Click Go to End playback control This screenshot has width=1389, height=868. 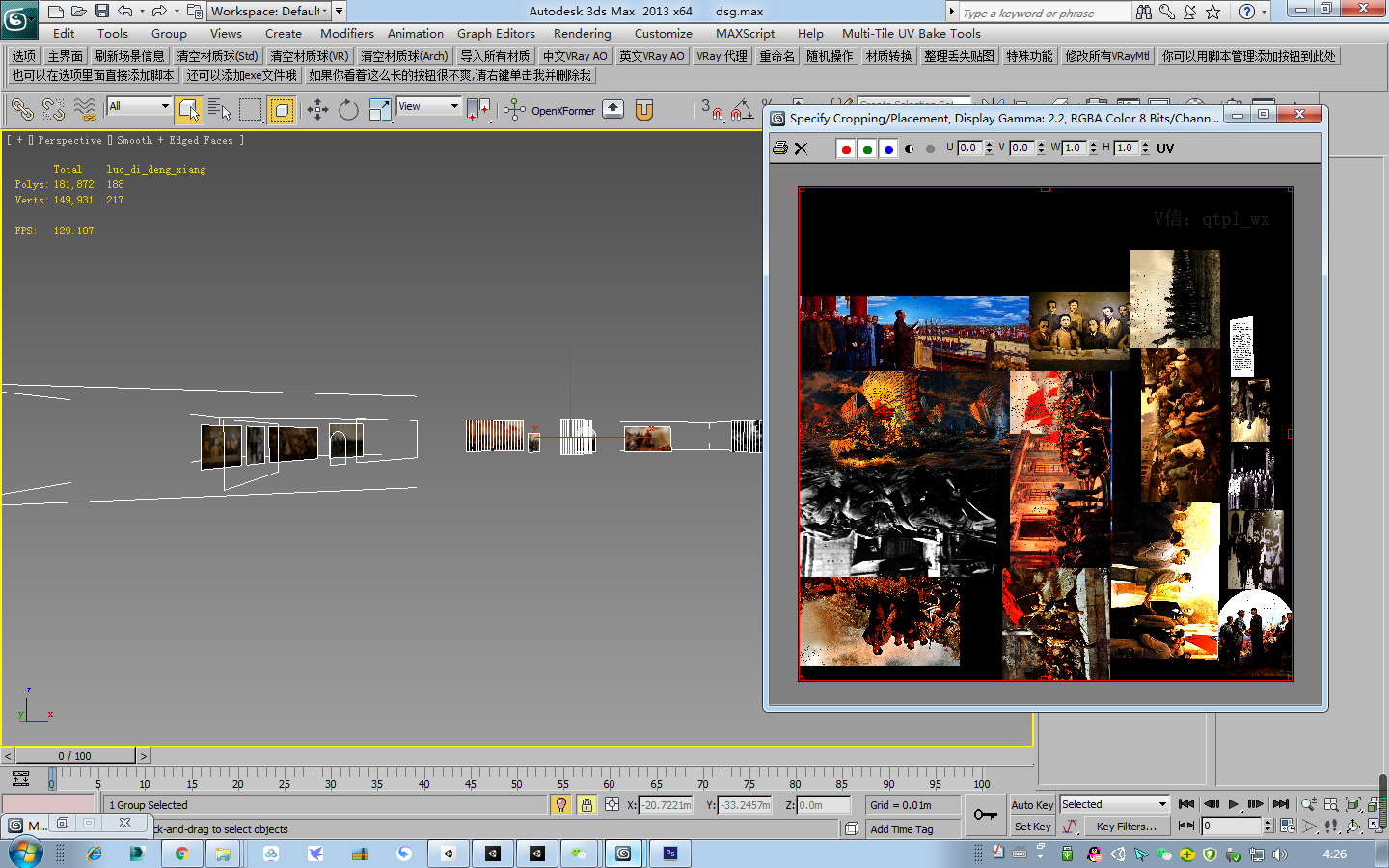pos(1280,804)
